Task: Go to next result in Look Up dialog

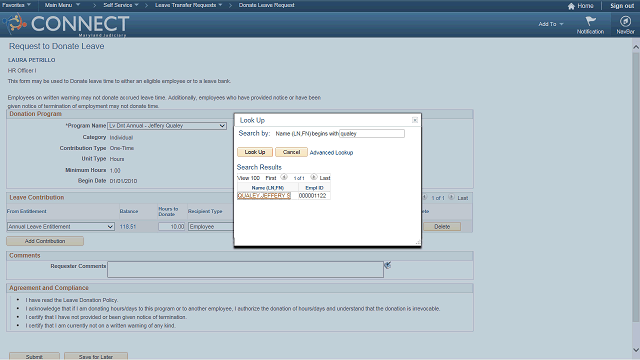Action: click(x=313, y=178)
